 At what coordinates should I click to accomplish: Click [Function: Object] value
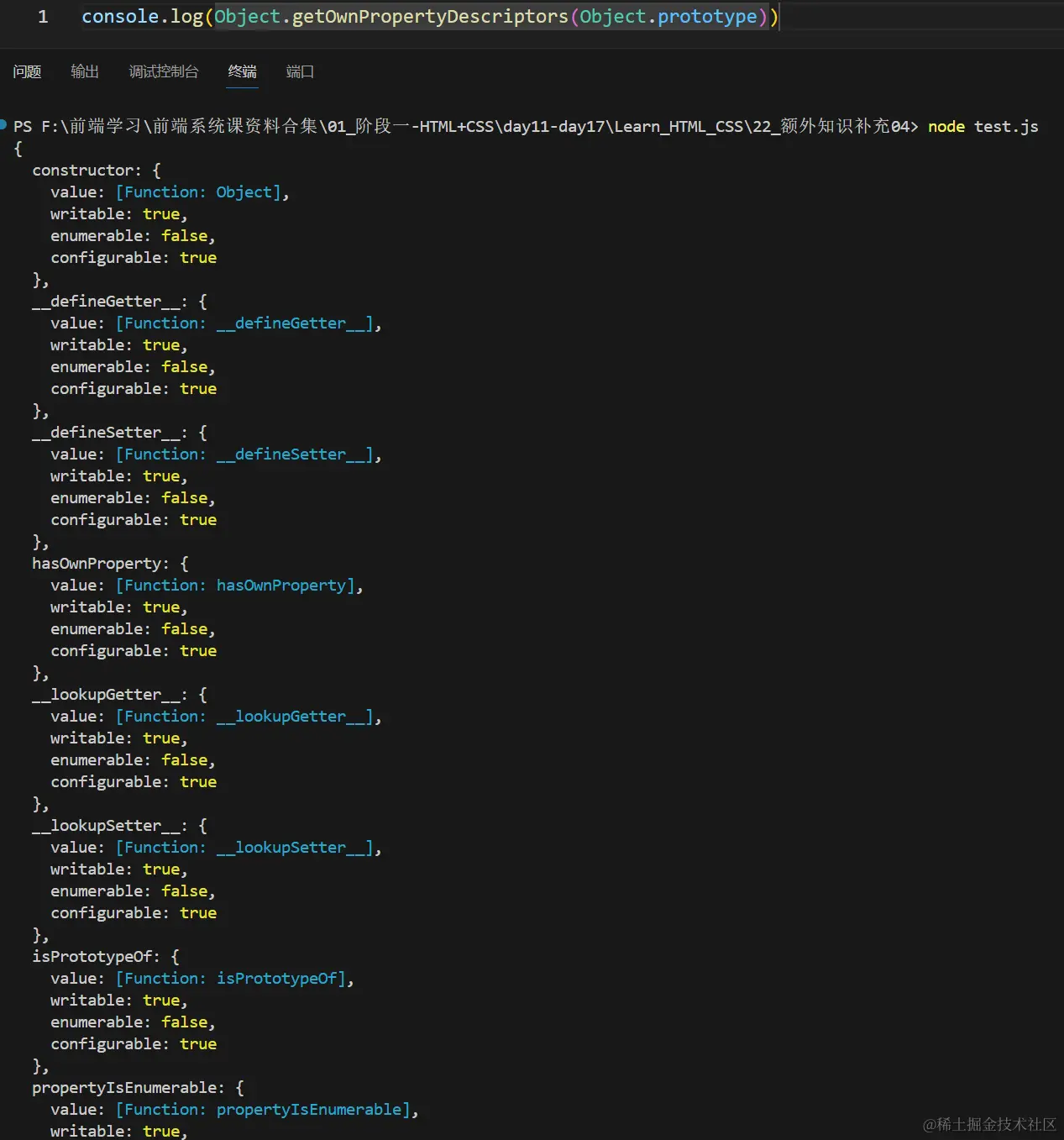click(198, 192)
